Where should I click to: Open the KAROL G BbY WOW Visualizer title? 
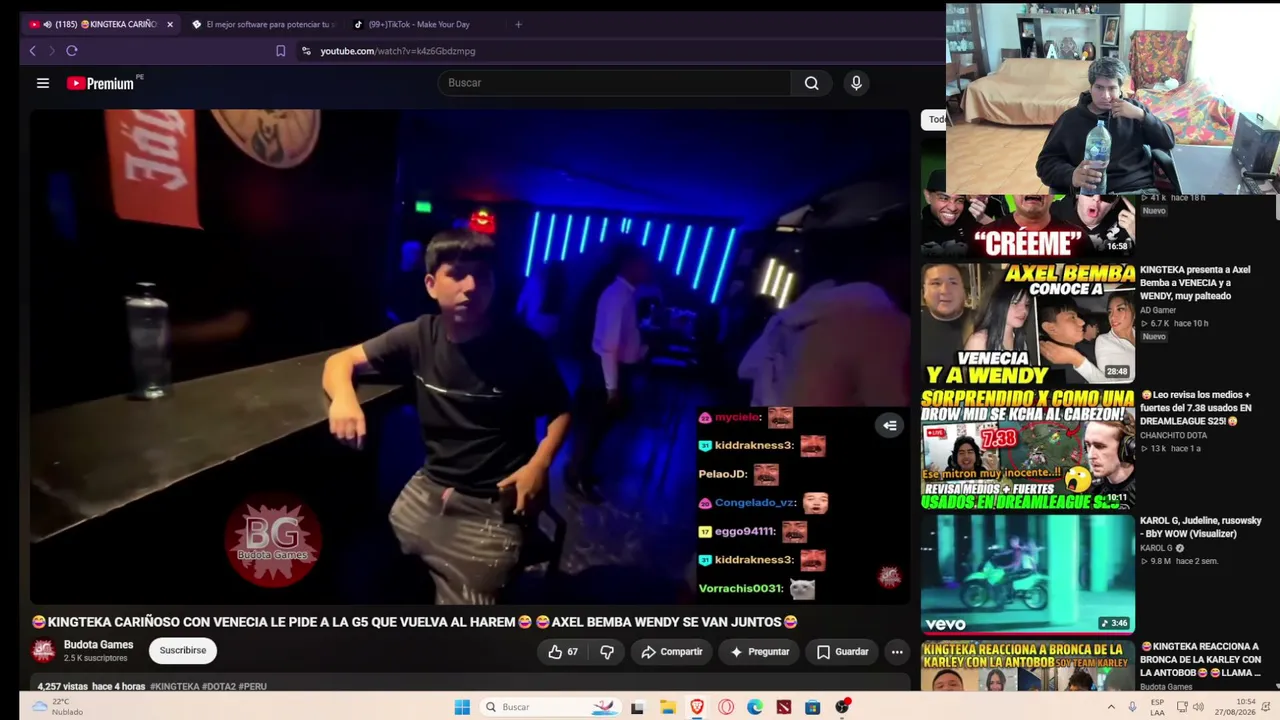(x=1201, y=527)
